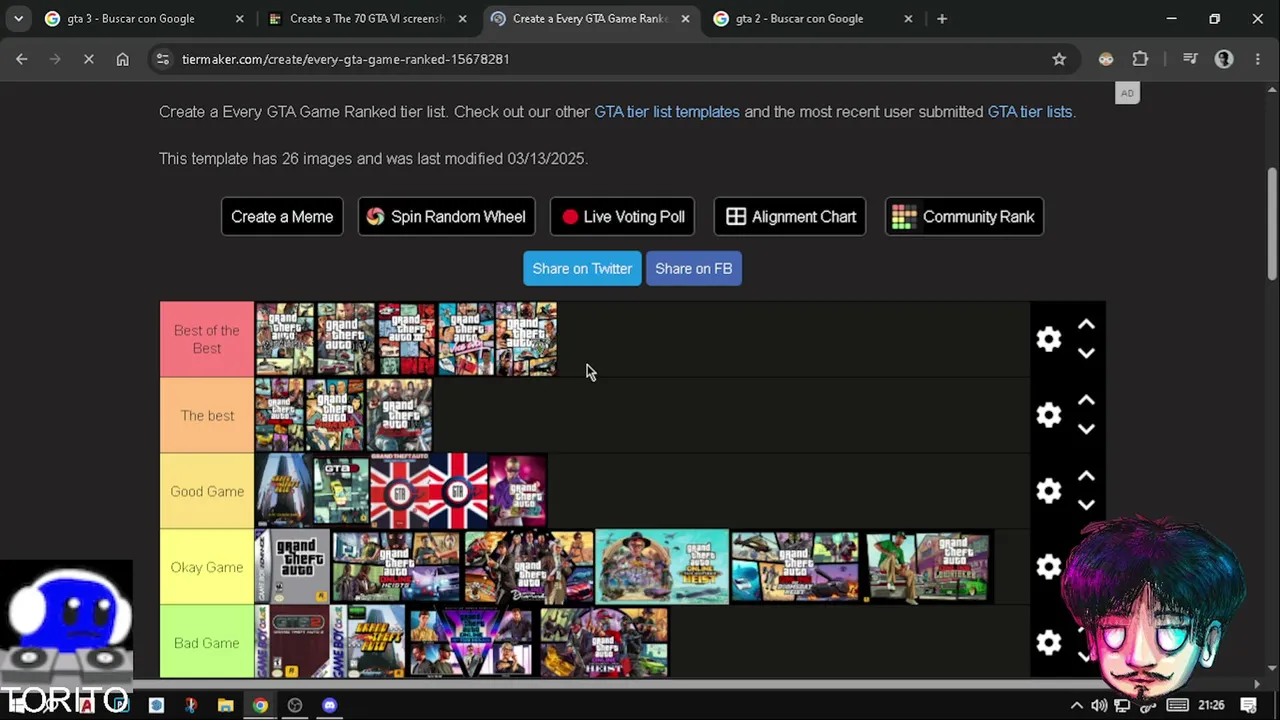Open settings gear for Good Game row
Viewport: 1280px width, 720px height.
coord(1048,491)
